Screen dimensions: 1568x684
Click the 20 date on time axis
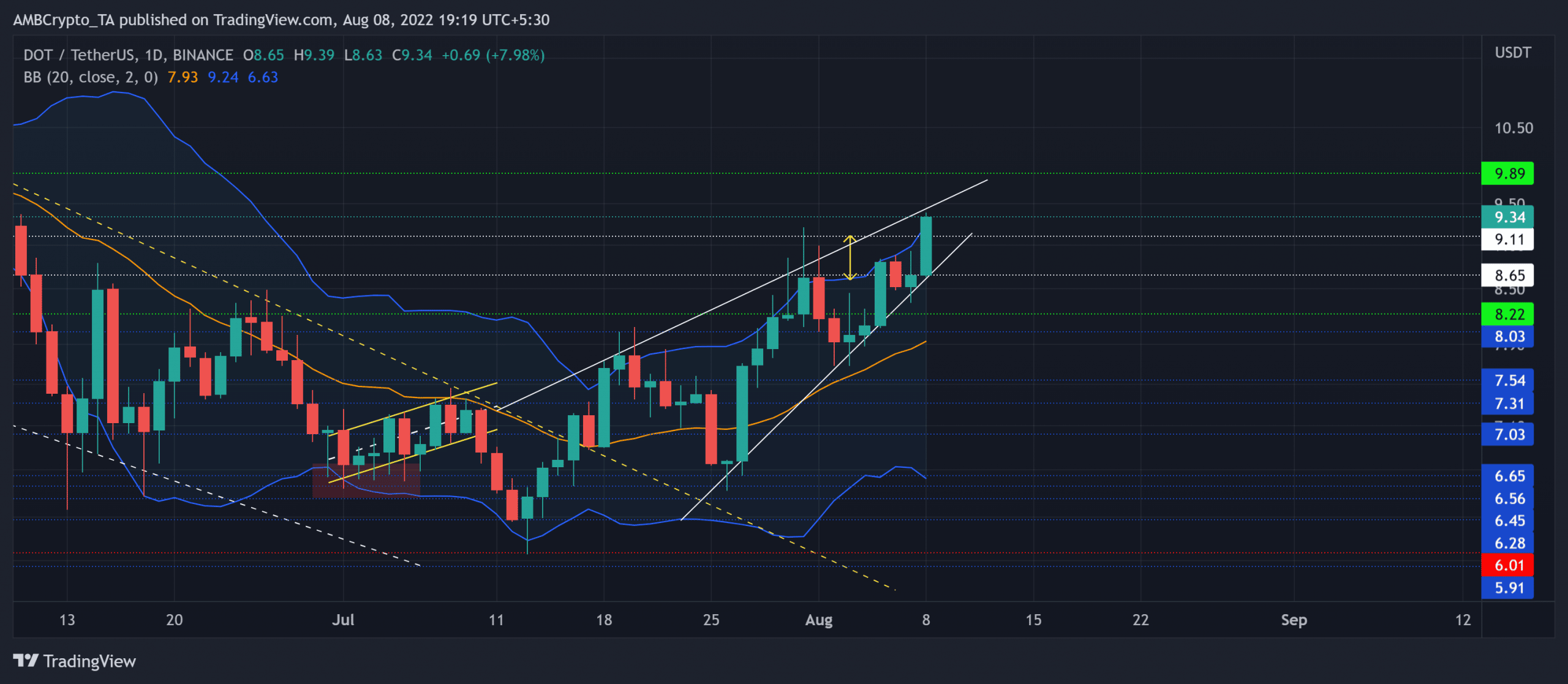click(x=175, y=620)
